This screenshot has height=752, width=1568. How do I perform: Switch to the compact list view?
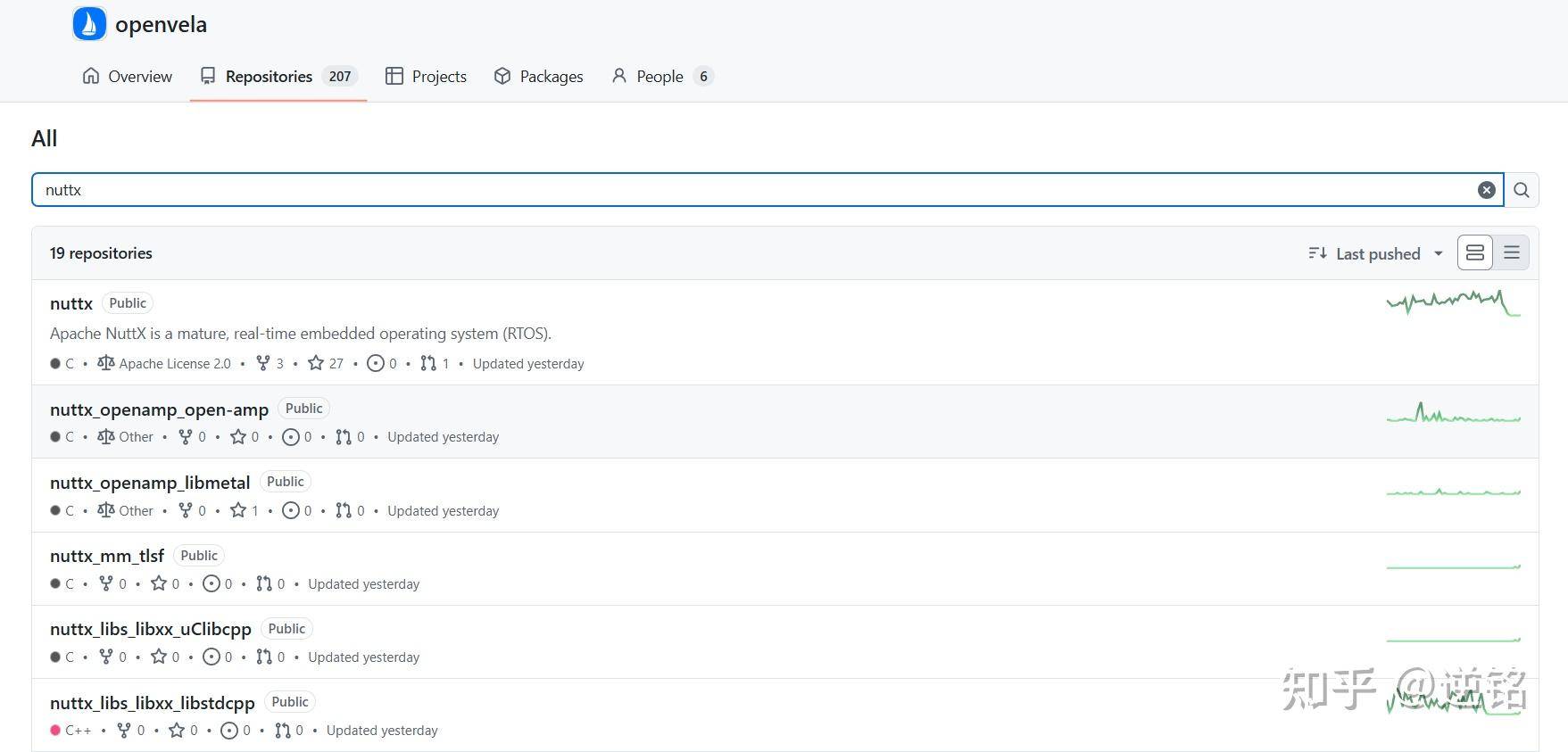tap(1512, 252)
